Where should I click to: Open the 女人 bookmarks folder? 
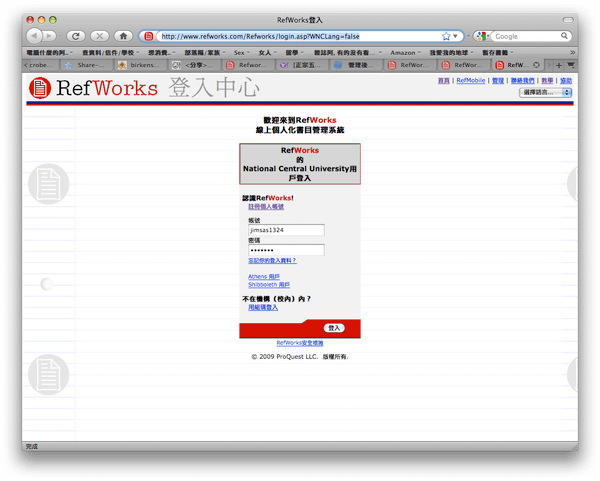click(x=267, y=53)
